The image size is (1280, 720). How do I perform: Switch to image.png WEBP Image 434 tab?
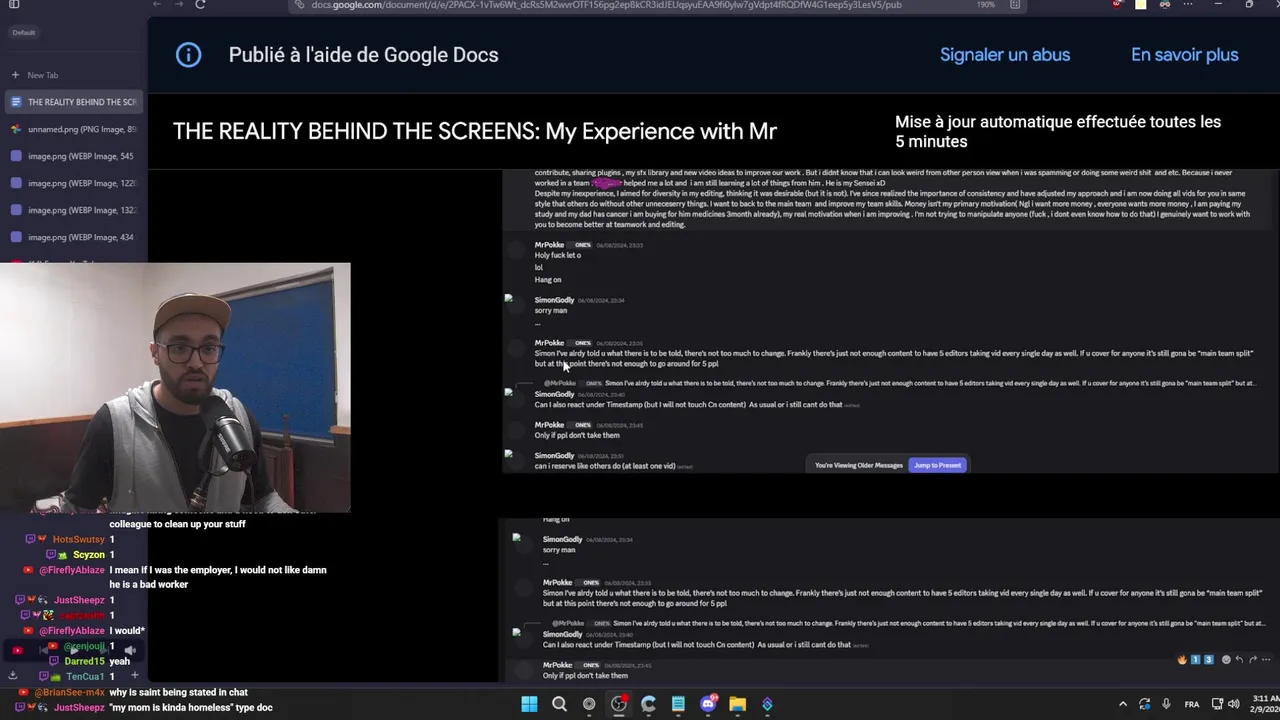coord(72,237)
